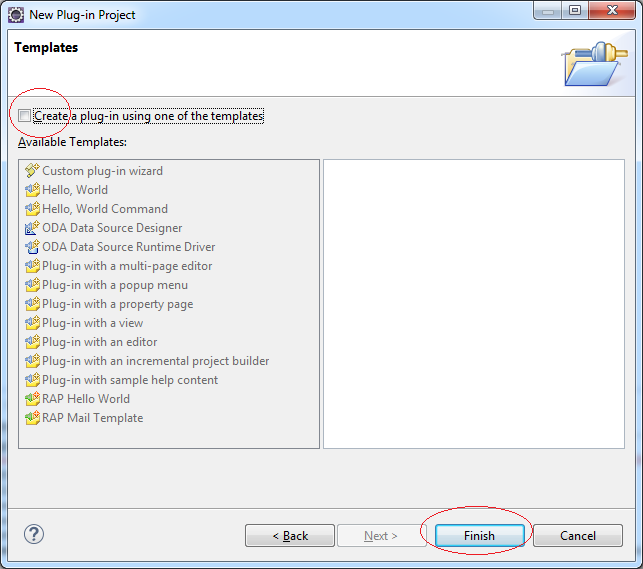Click the Custom plug-in wizard icon
The width and height of the screenshot is (643, 569).
coord(32,171)
